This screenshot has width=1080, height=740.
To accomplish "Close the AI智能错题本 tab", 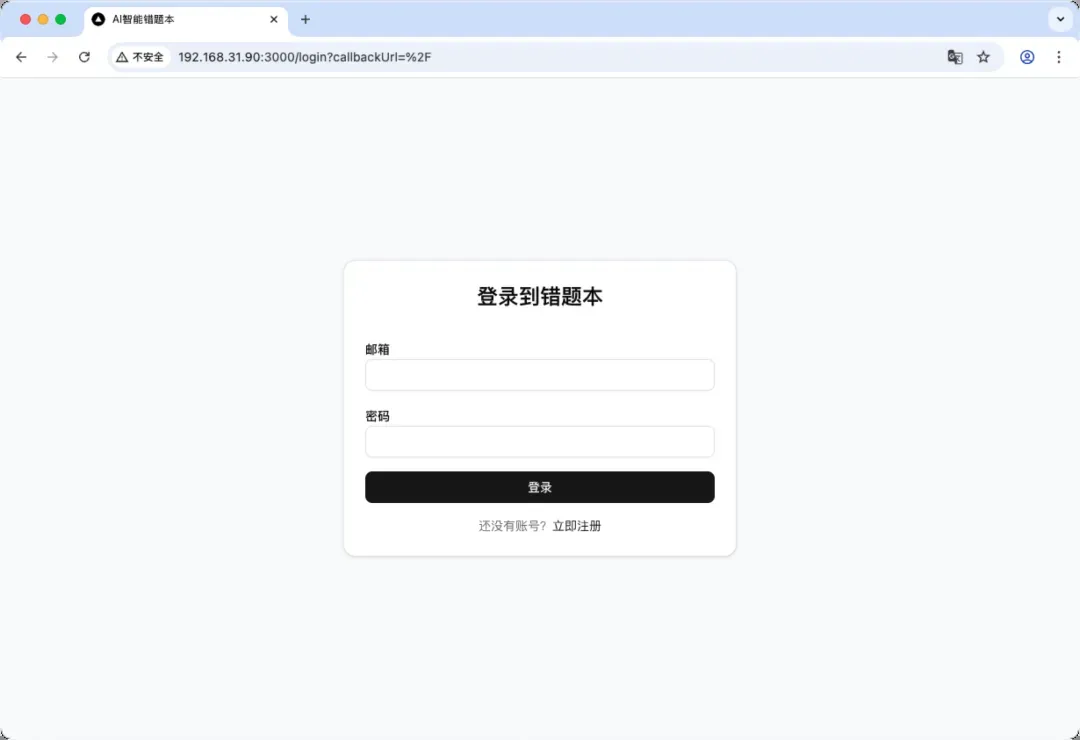I will (x=274, y=19).
